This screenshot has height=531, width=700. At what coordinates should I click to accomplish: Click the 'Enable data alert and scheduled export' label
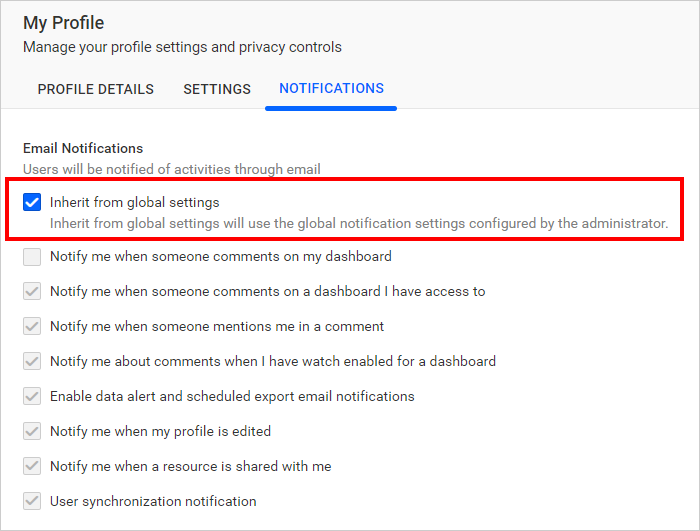232,396
